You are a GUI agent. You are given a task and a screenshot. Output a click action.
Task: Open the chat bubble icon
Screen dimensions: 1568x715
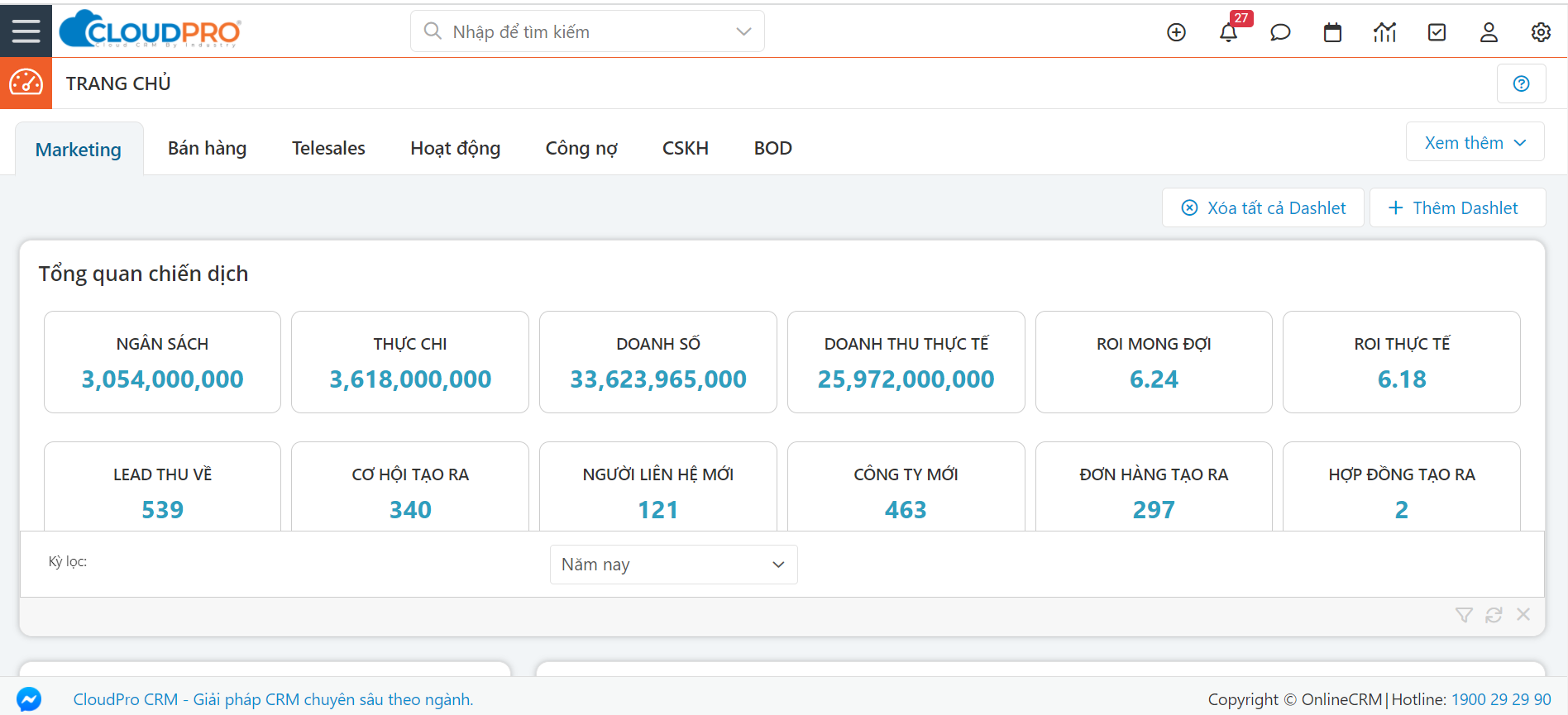[x=1280, y=32]
